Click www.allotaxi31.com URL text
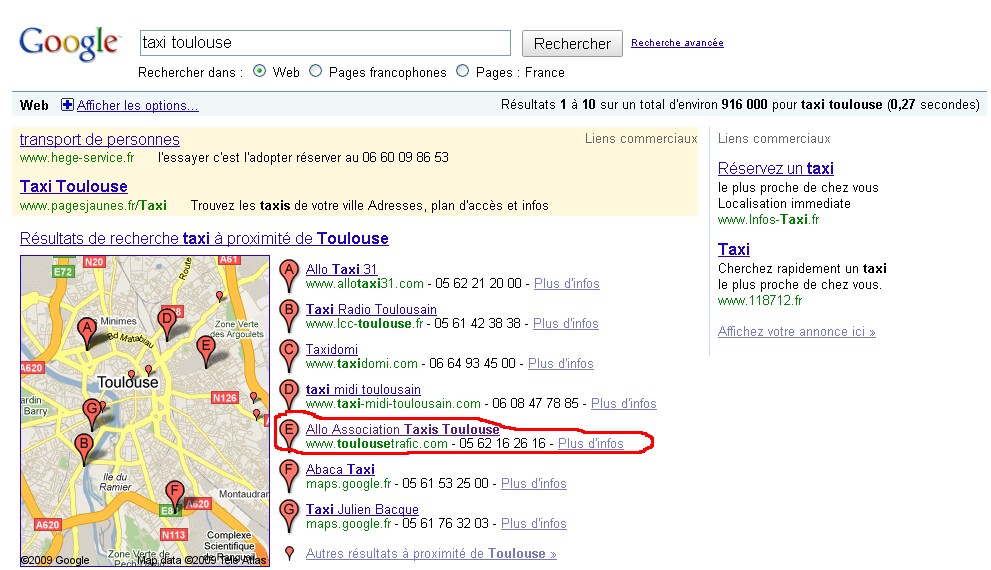 pos(365,284)
